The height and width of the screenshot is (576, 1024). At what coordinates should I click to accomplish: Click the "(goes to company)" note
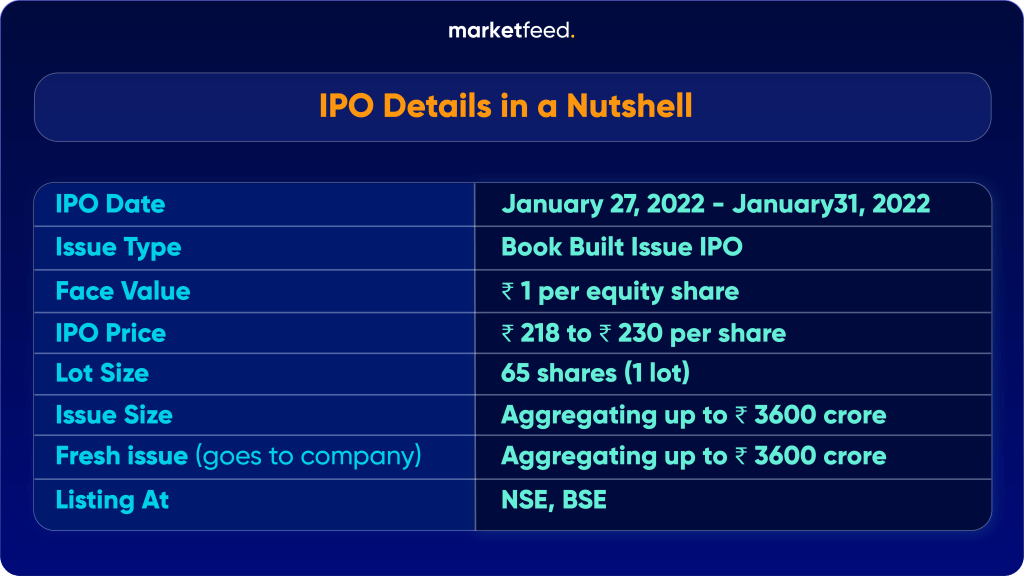tap(308, 456)
